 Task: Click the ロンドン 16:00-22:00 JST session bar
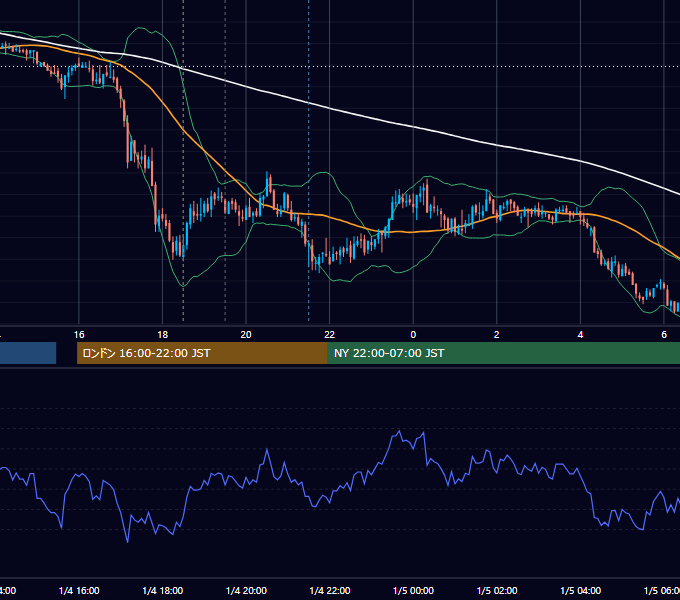[x=202, y=353]
